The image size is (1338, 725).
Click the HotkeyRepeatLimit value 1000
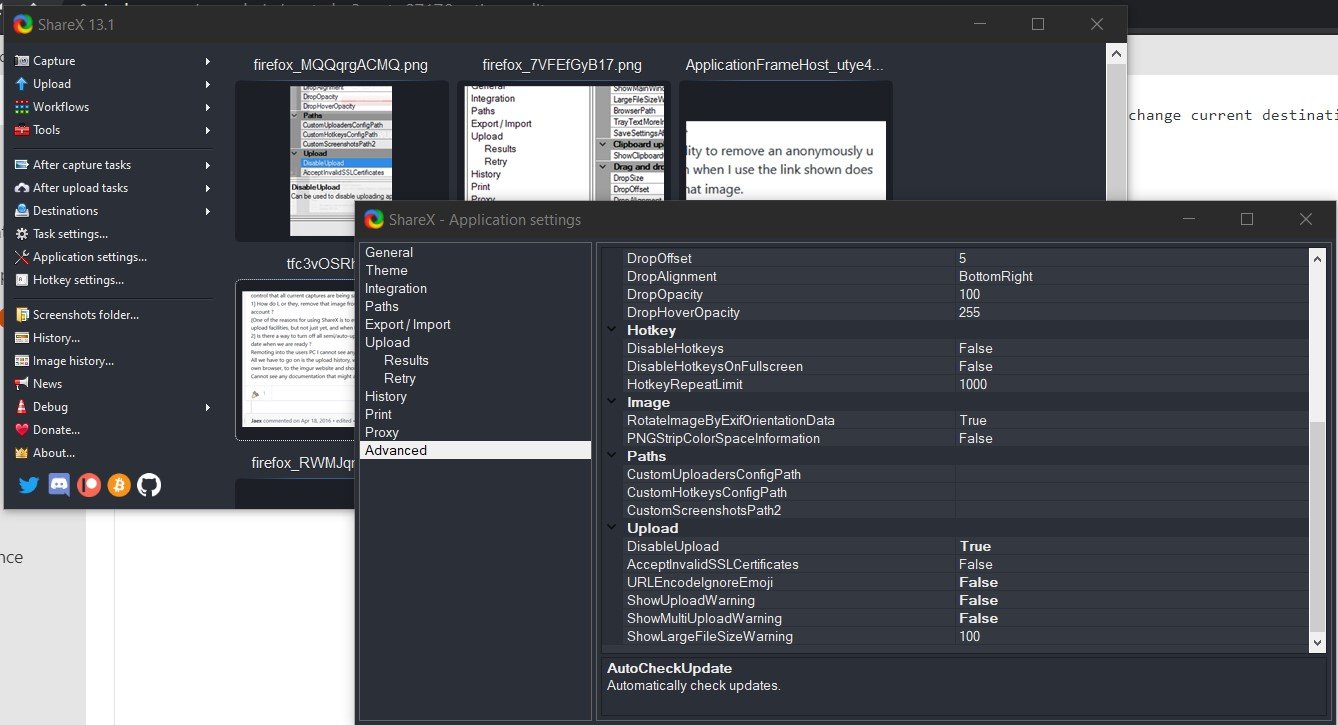coord(1131,384)
